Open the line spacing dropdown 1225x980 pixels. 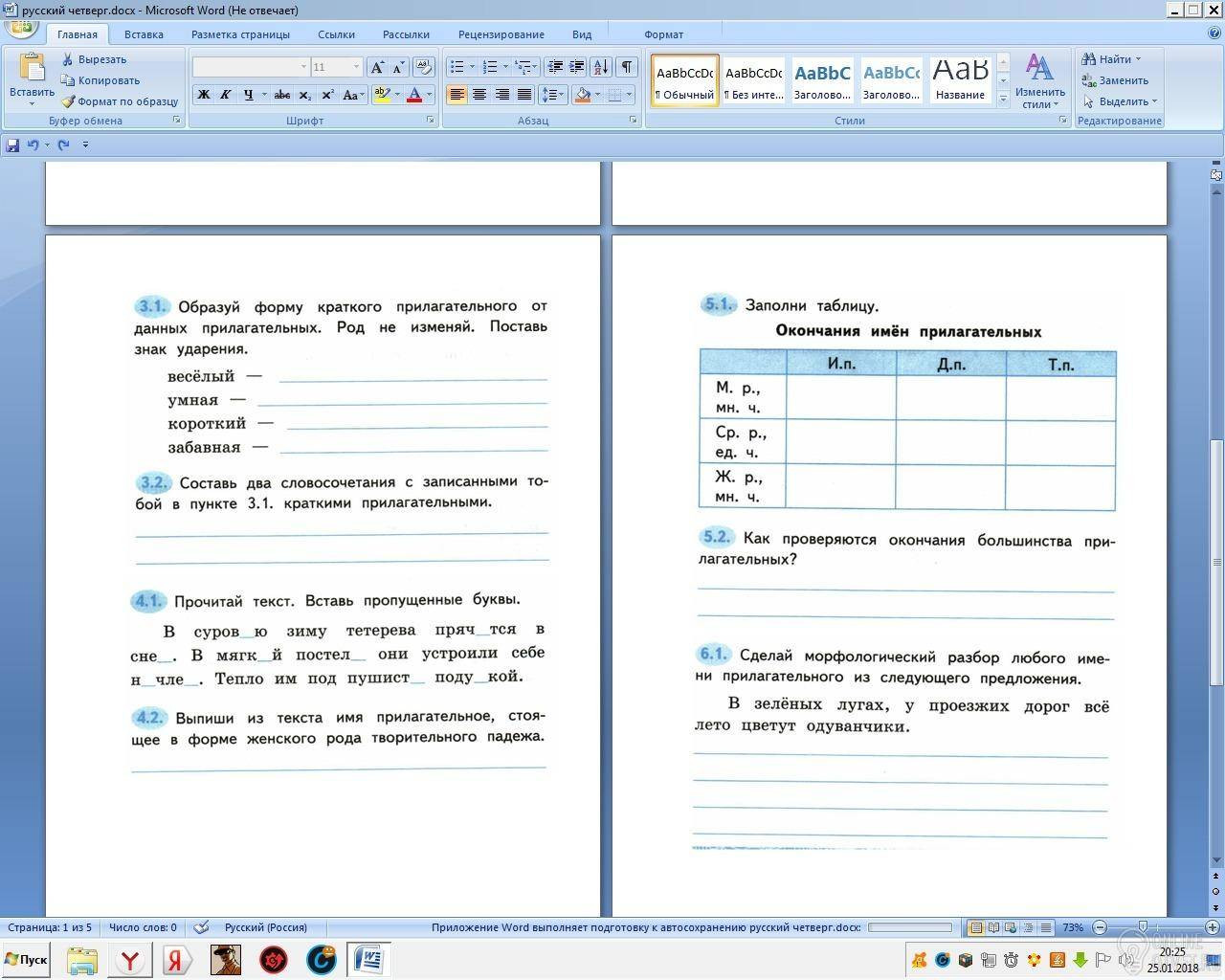pos(552,95)
